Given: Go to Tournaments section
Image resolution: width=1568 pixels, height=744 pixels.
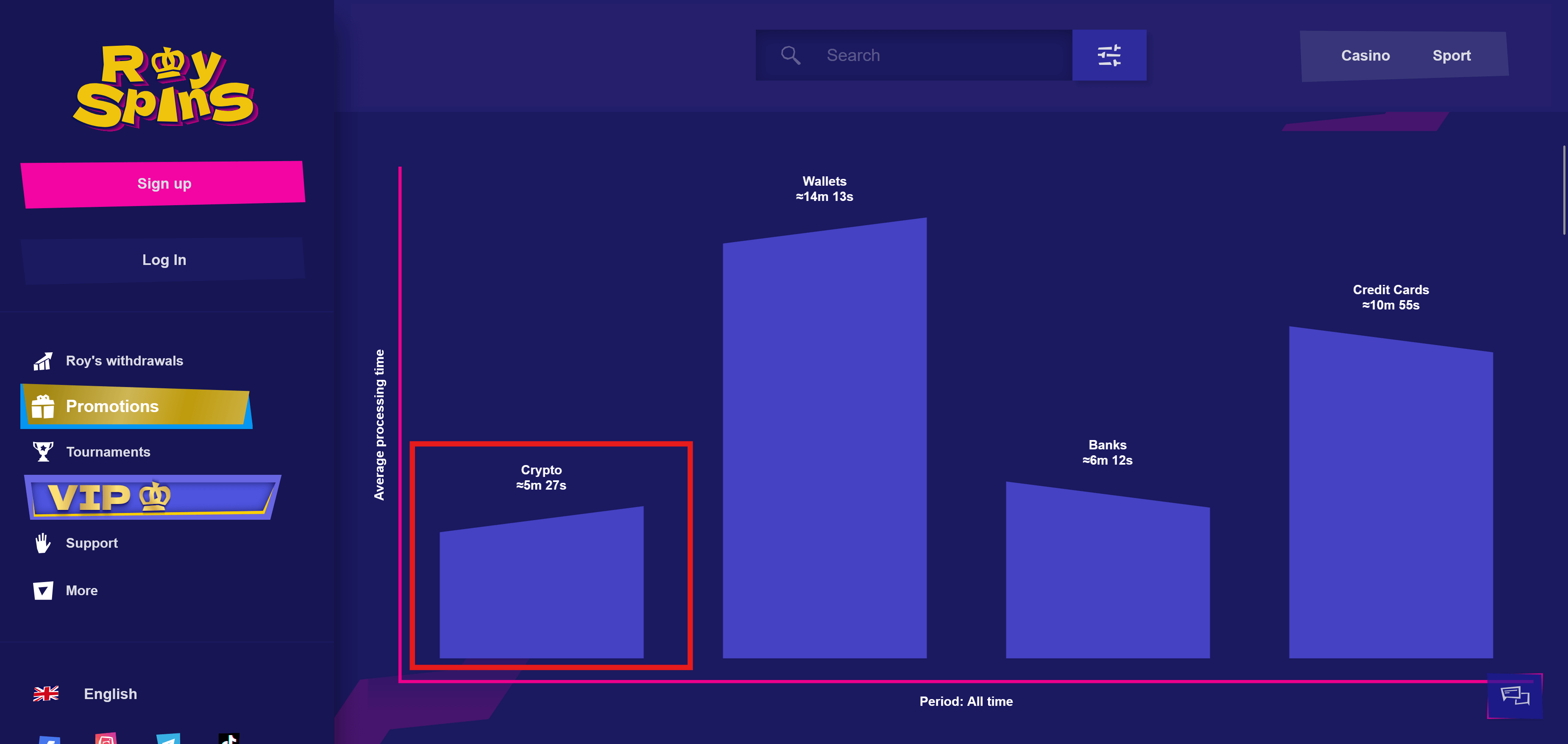Looking at the screenshot, I should (x=108, y=452).
